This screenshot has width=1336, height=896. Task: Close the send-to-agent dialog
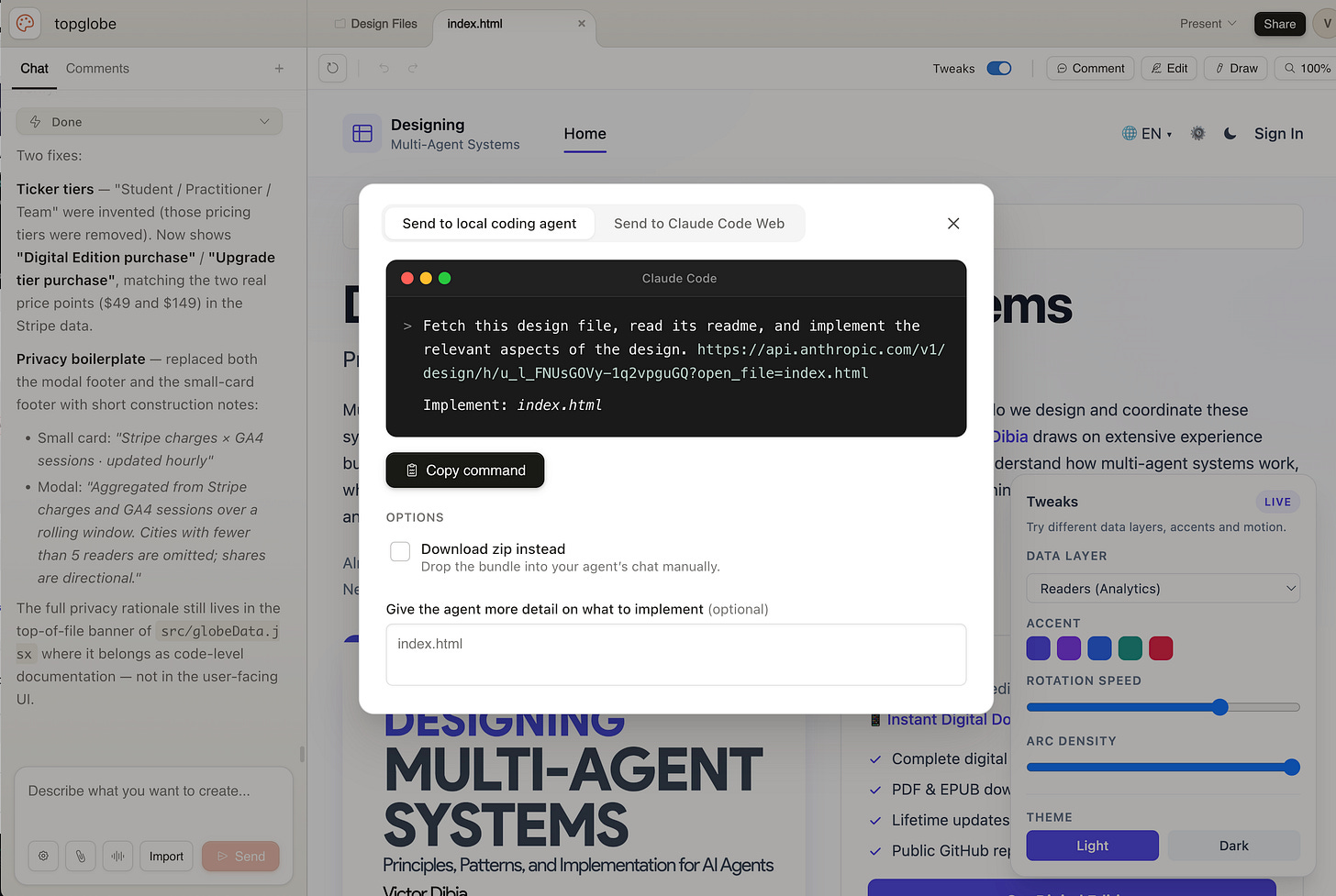(x=953, y=224)
